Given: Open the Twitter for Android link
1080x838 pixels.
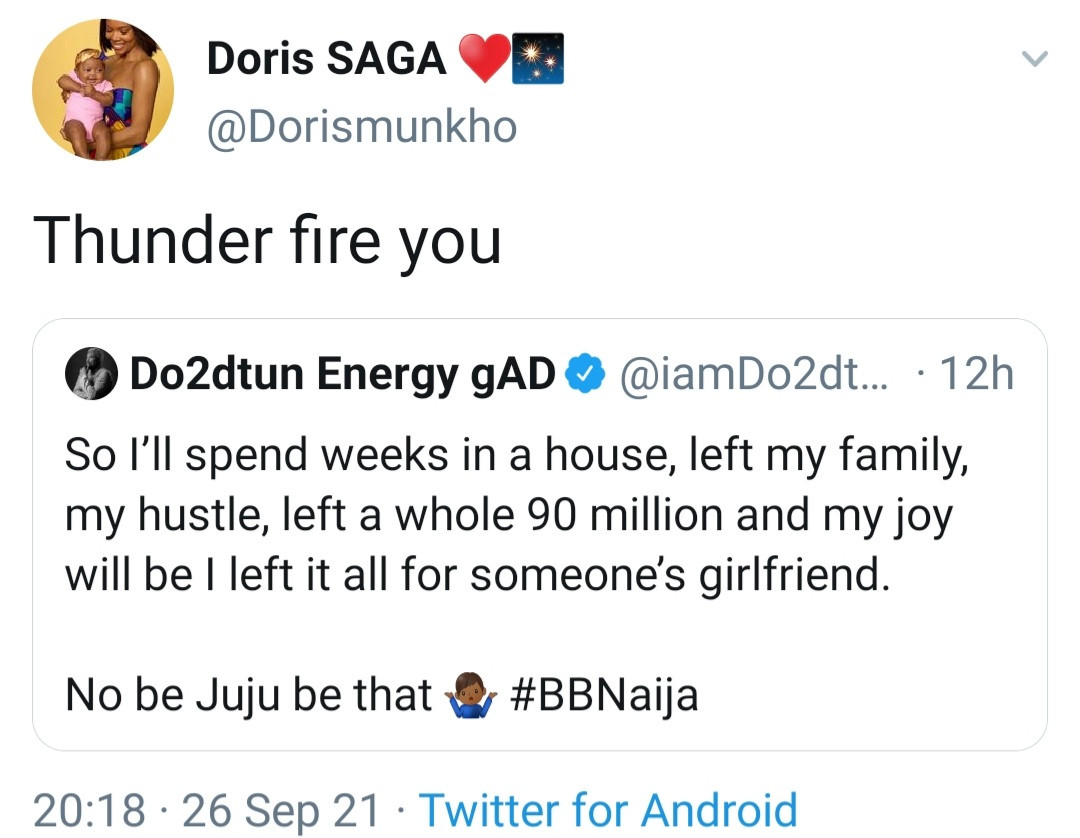Looking at the screenshot, I should 608,809.
